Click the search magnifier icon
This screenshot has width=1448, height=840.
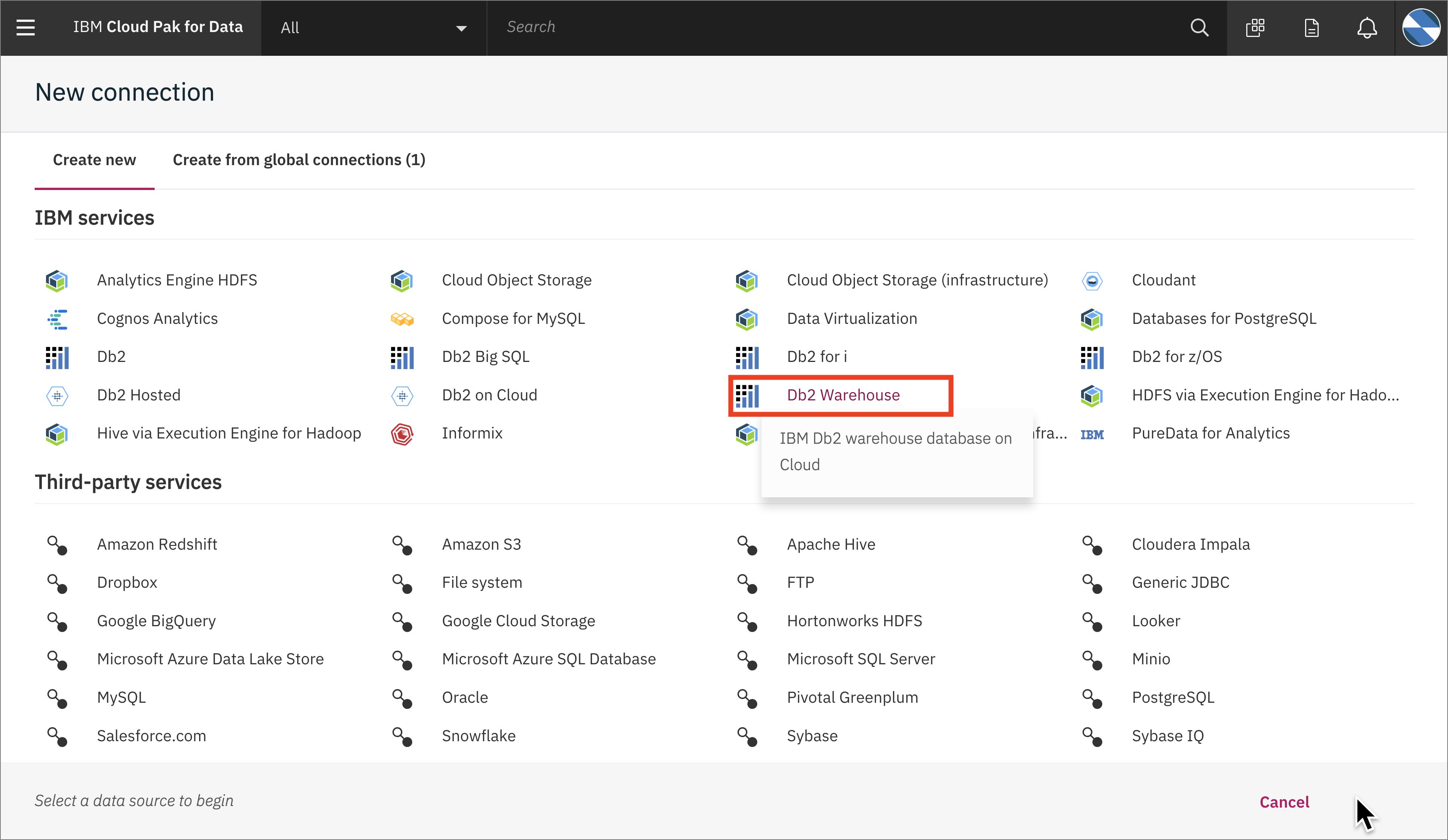[x=1199, y=27]
